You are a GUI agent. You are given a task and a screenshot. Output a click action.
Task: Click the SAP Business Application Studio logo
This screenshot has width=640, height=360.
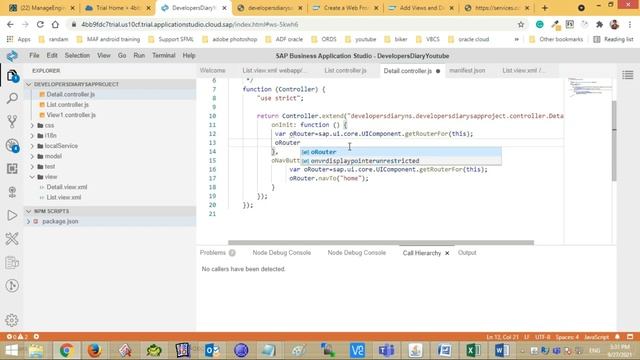12,56
